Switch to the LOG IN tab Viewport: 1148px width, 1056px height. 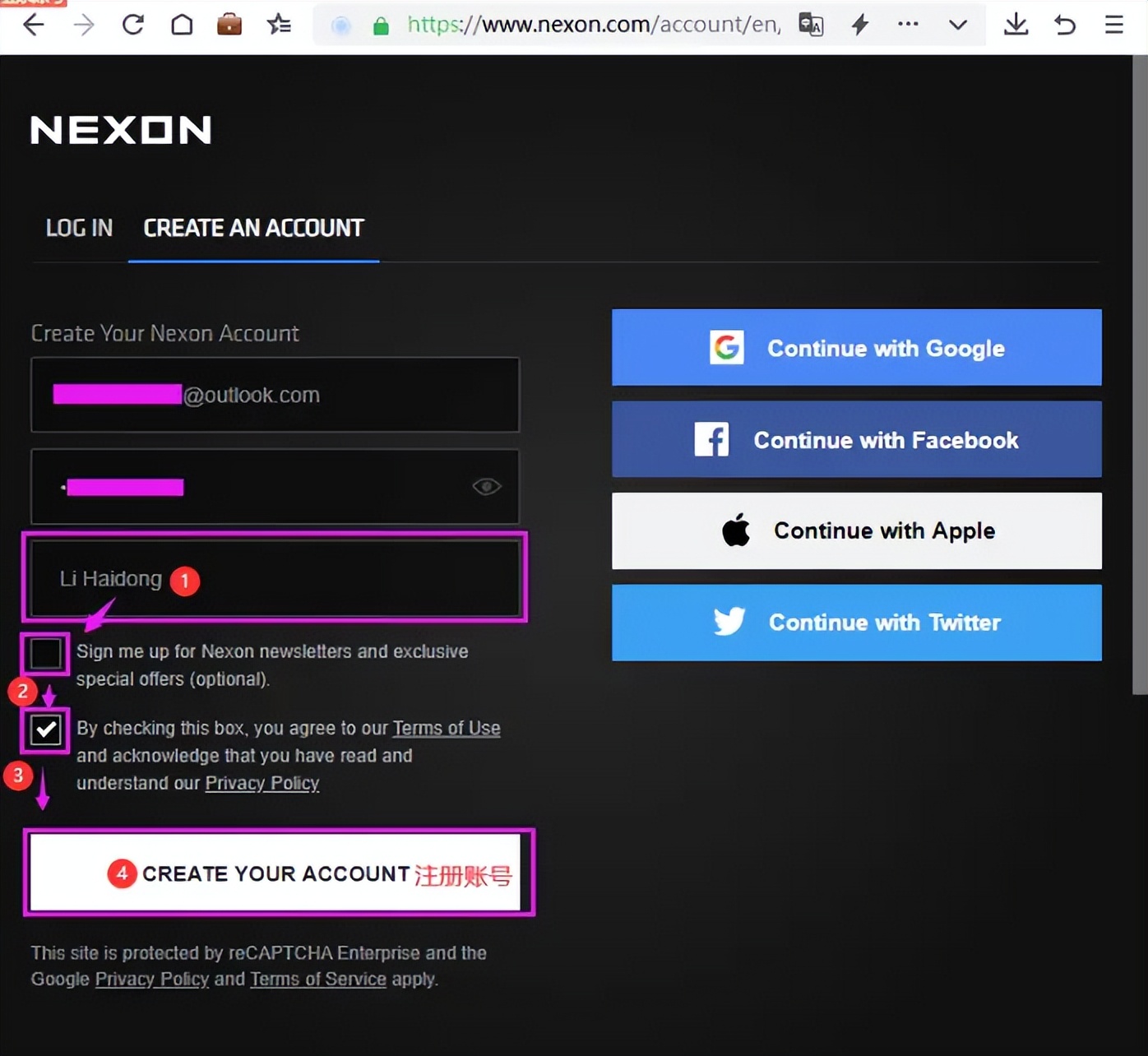[x=79, y=228]
